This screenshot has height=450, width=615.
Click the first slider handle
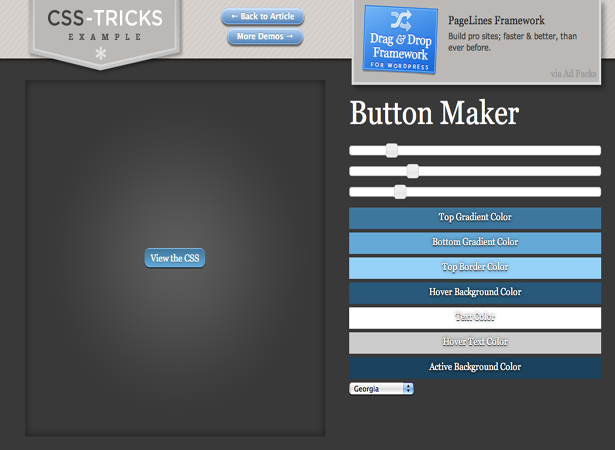[391, 150]
